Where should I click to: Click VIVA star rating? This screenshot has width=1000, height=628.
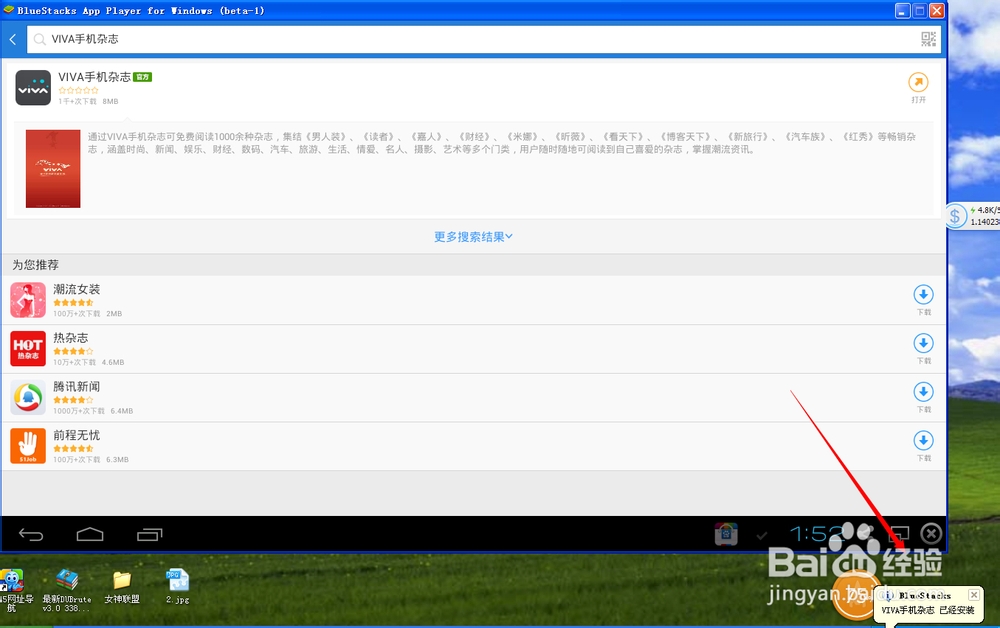(78, 91)
